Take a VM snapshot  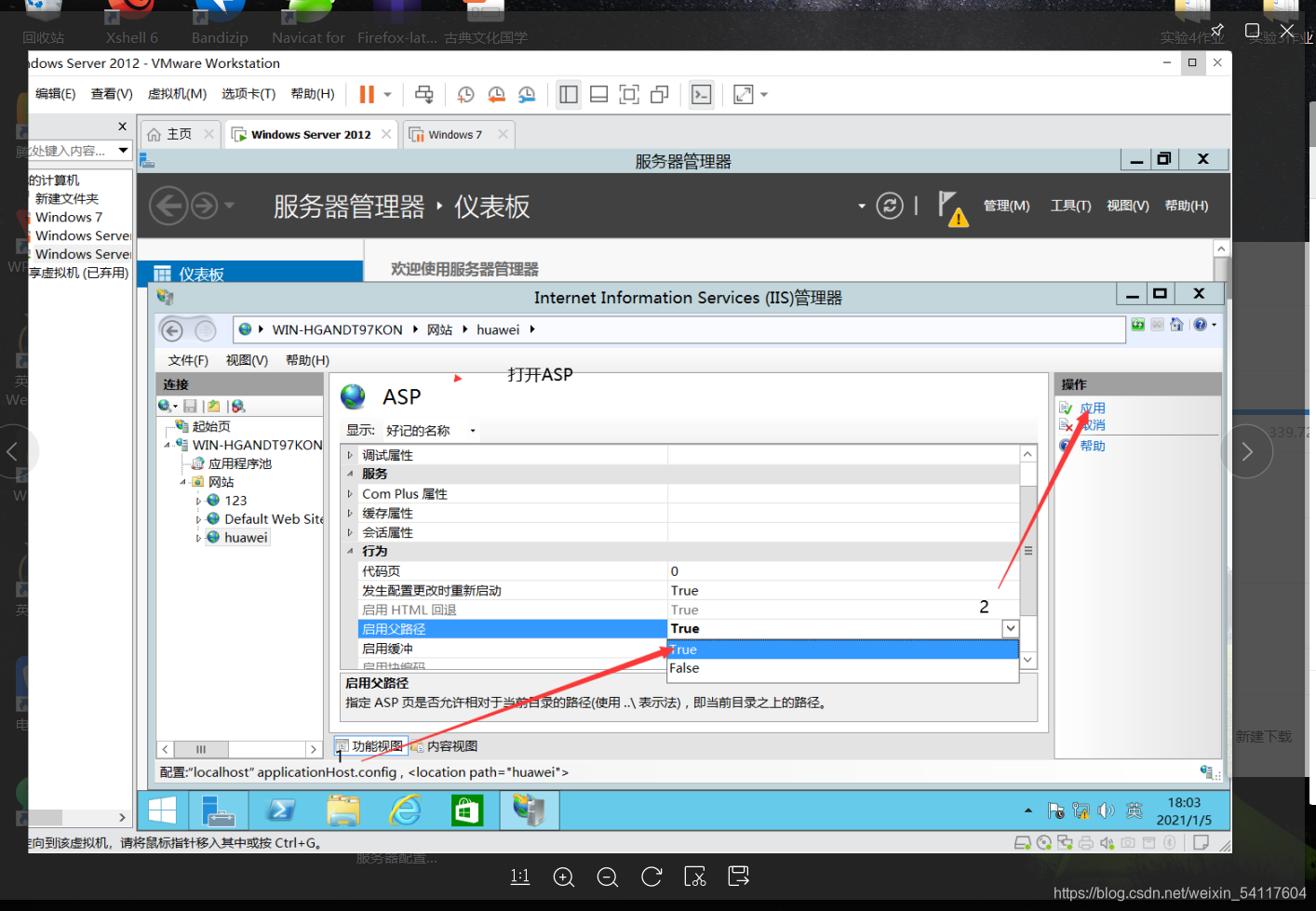pyautogui.click(x=466, y=94)
